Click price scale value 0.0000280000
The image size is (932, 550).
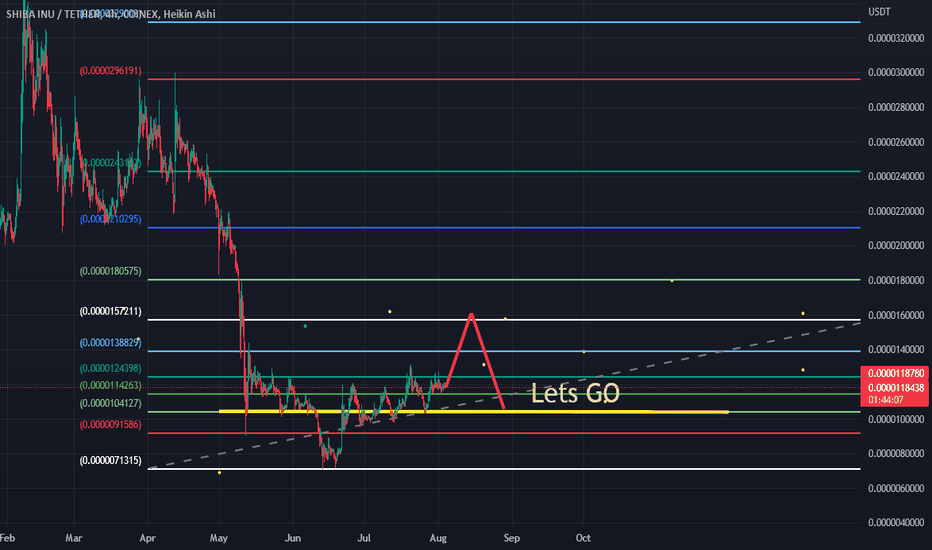tap(896, 108)
